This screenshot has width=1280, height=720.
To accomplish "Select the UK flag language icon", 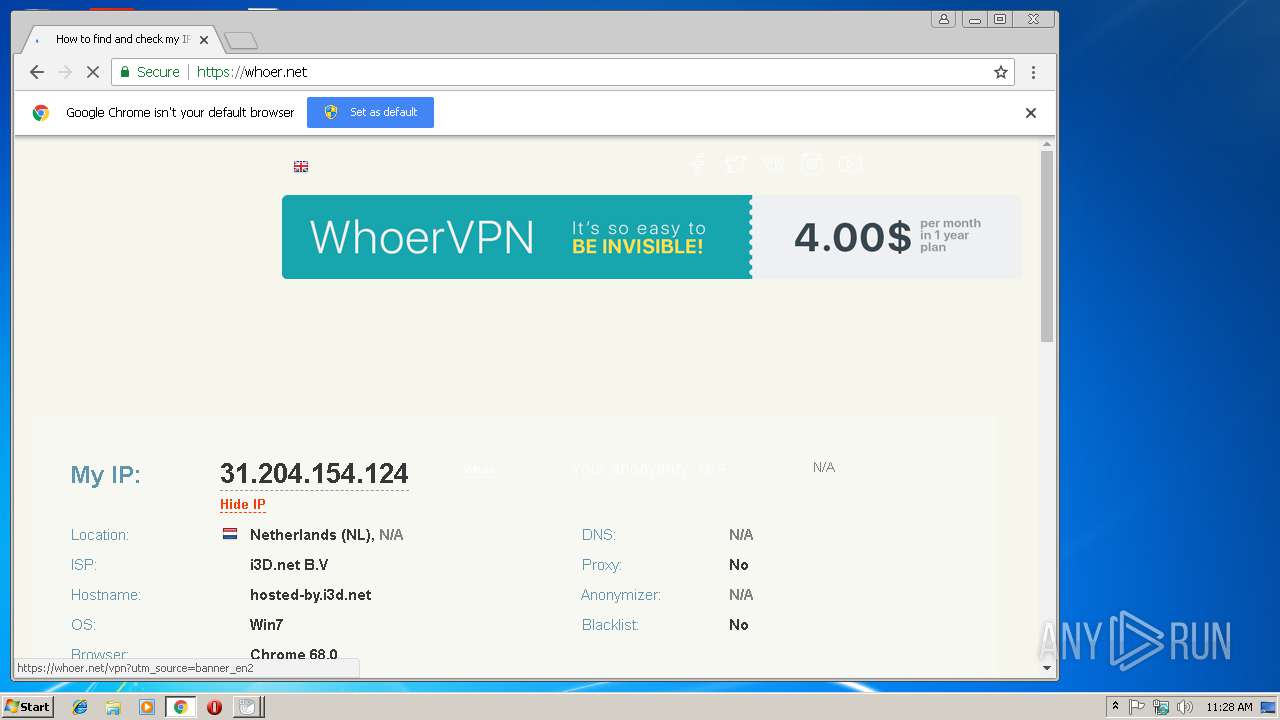I will coord(301,167).
